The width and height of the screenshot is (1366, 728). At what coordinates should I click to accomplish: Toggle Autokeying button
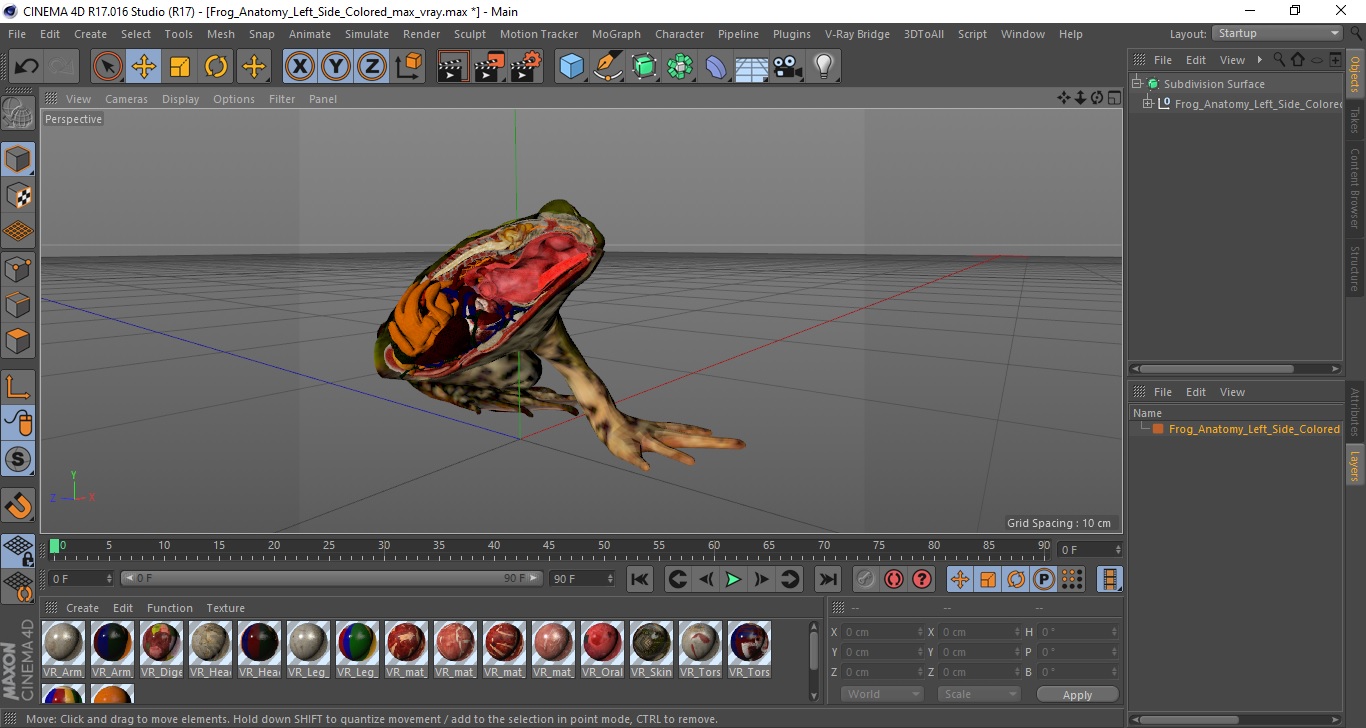[x=894, y=579]
